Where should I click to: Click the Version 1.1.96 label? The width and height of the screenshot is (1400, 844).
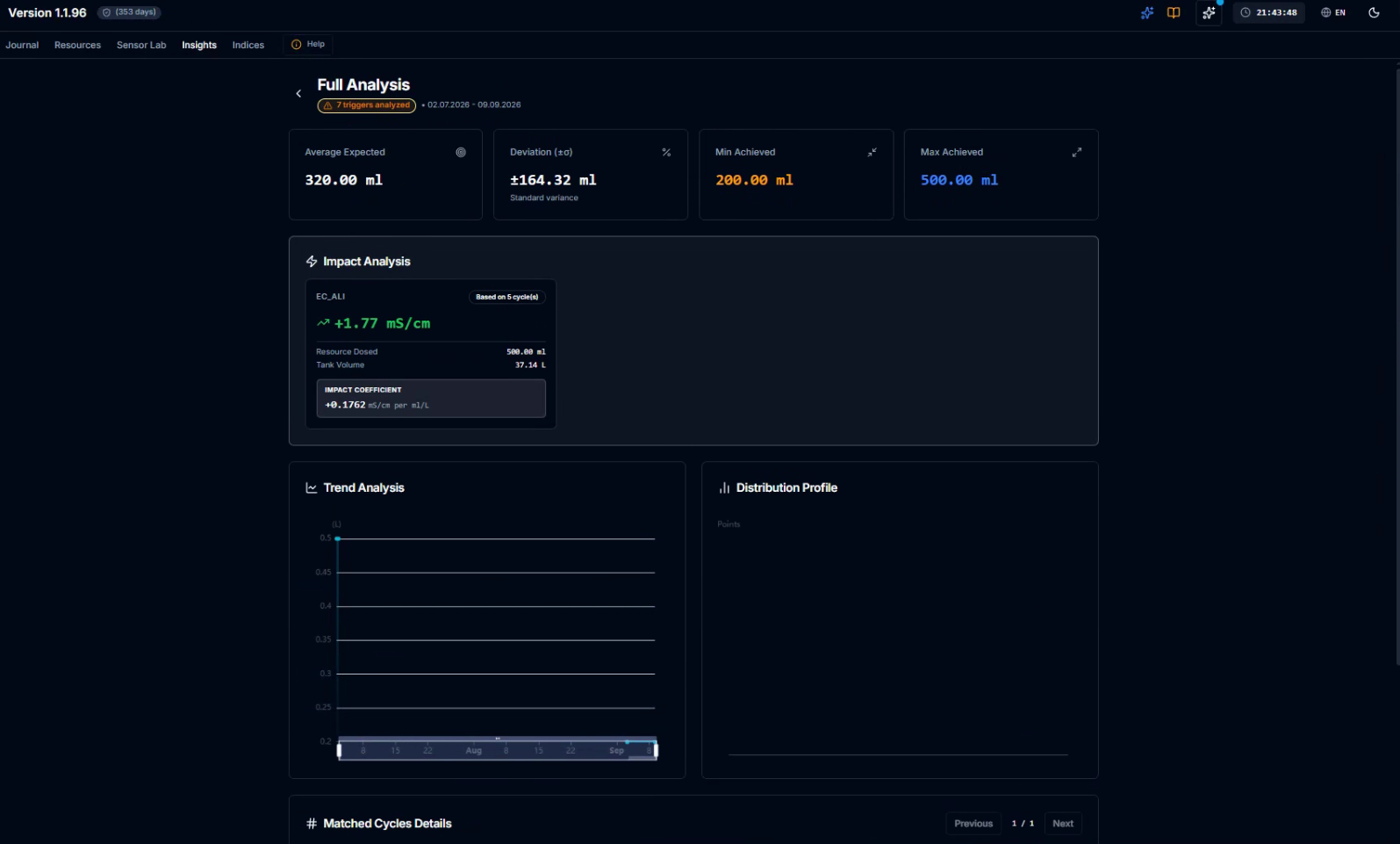point(47,12)
